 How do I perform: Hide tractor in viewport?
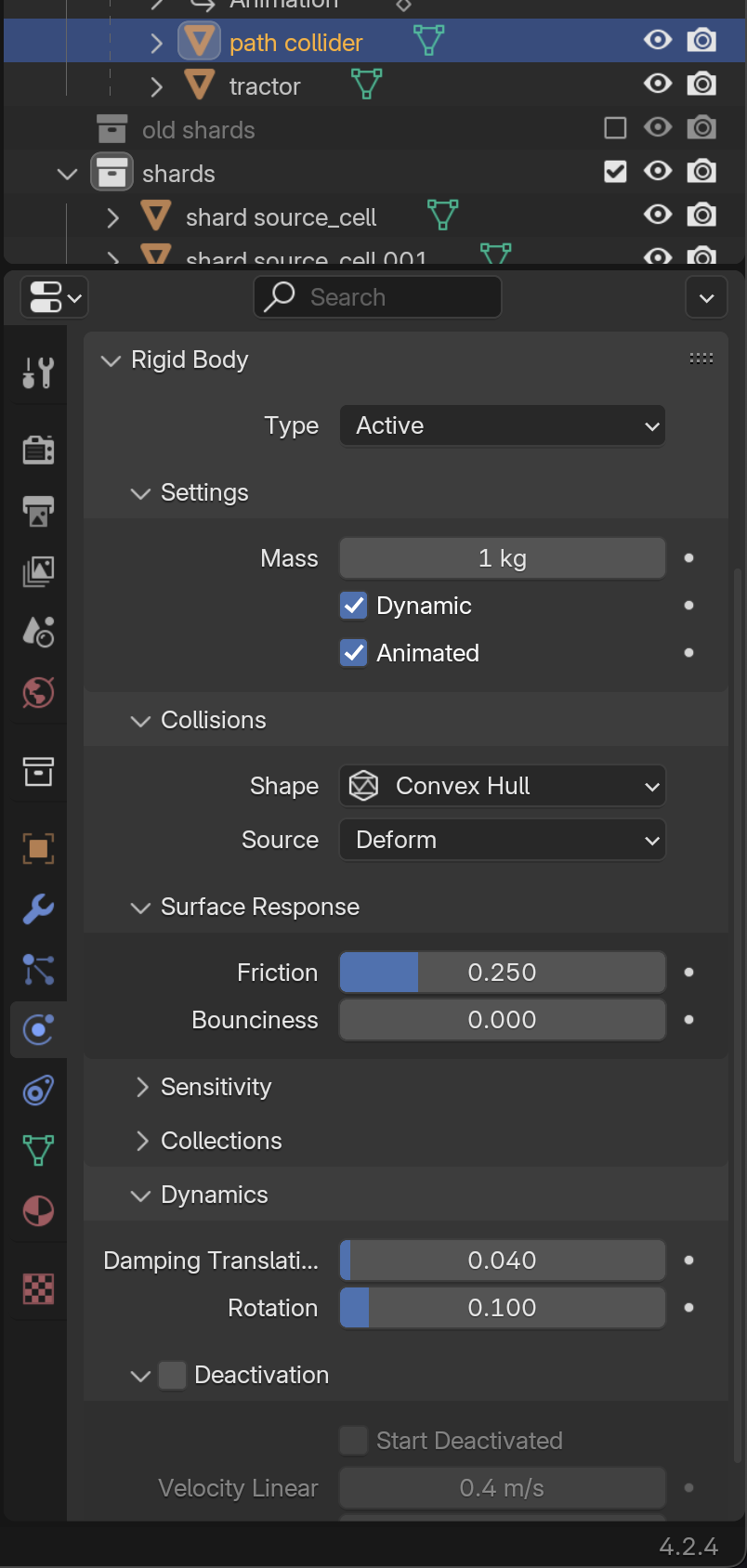click(x=658, y=84)
